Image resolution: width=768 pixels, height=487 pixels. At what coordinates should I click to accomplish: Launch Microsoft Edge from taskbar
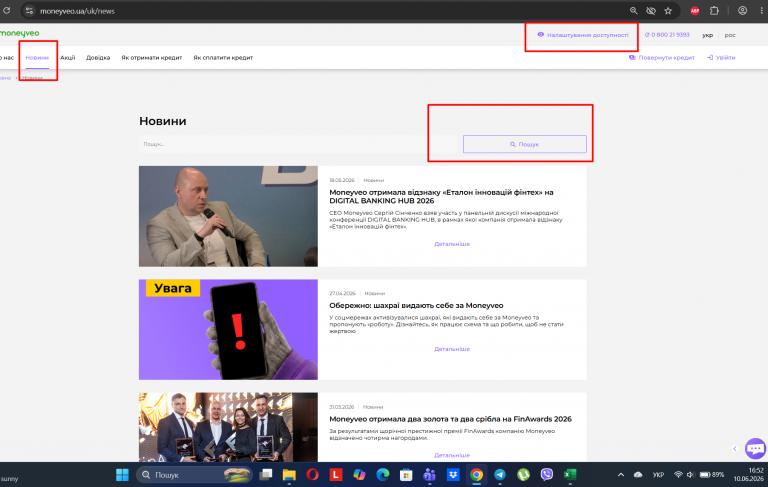coord(383,475)
